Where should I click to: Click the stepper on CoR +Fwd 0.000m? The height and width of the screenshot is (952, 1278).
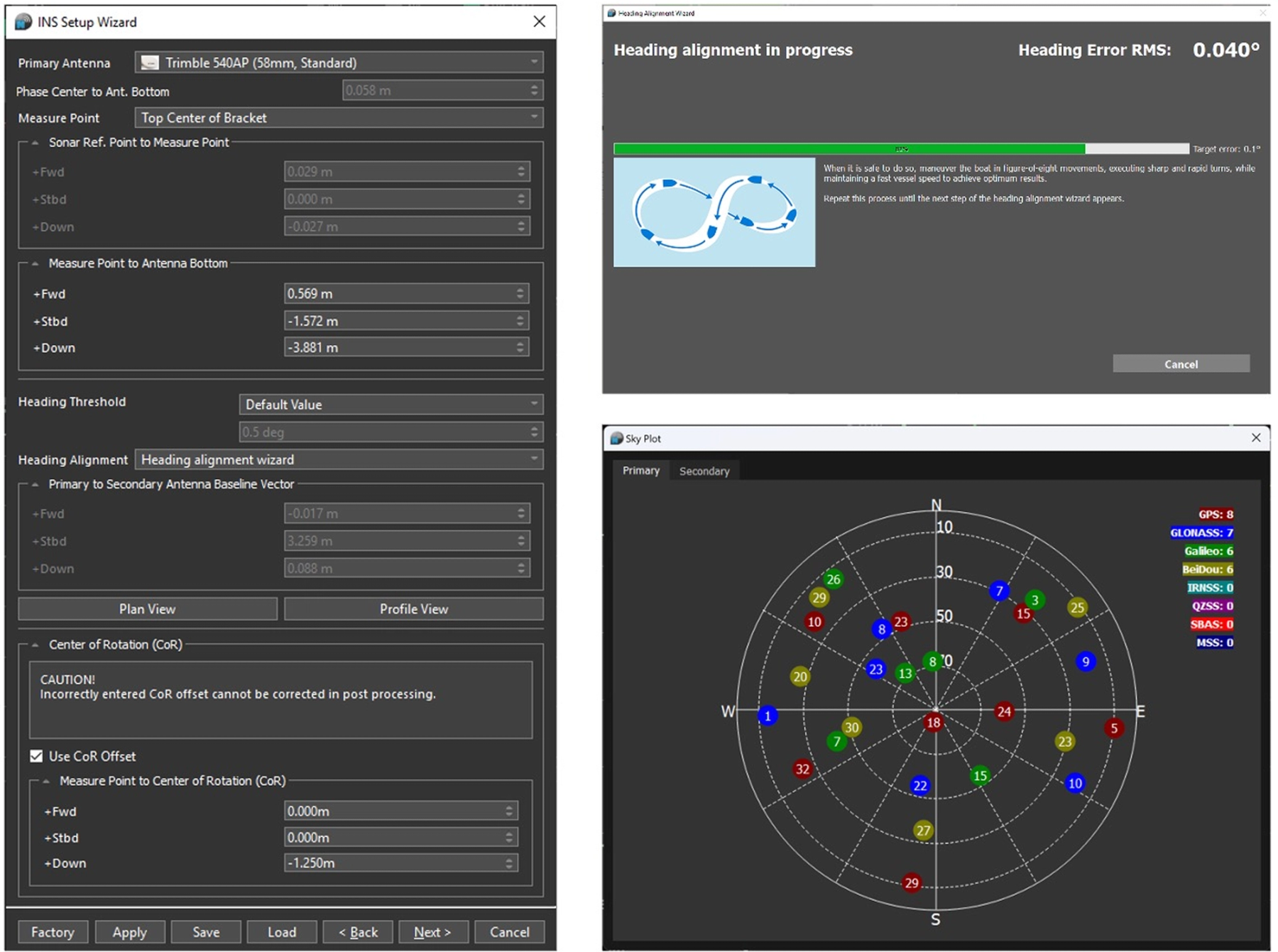point(509,811)
